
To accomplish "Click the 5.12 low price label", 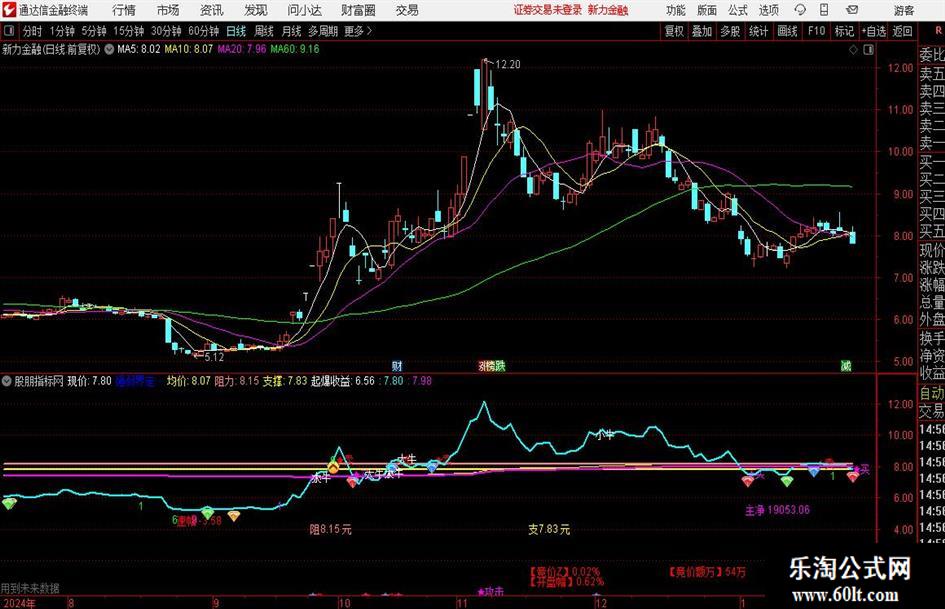I will [214, 357].
